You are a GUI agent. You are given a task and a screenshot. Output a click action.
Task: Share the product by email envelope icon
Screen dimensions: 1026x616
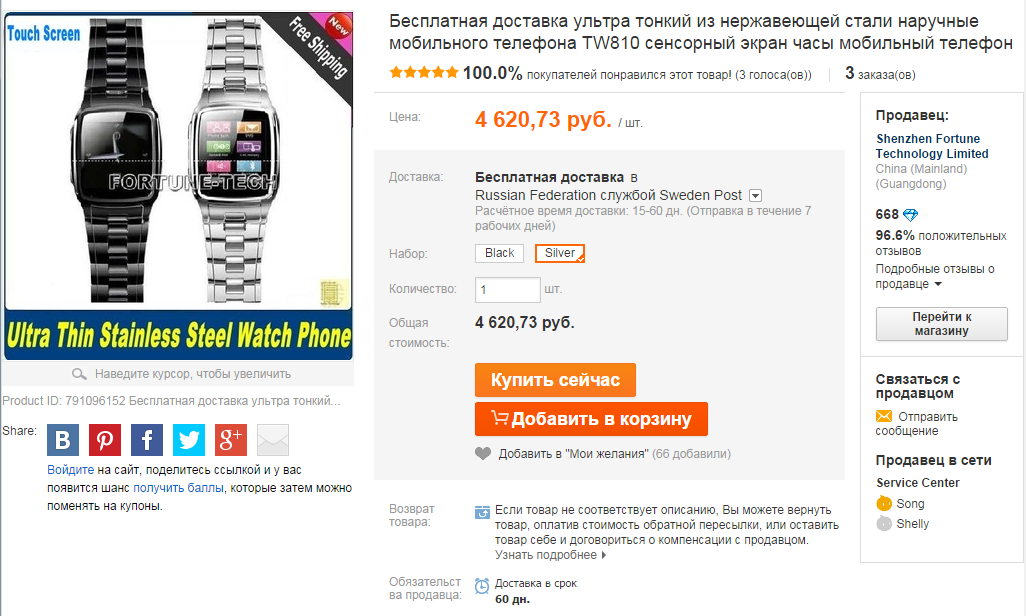point(273,439)
